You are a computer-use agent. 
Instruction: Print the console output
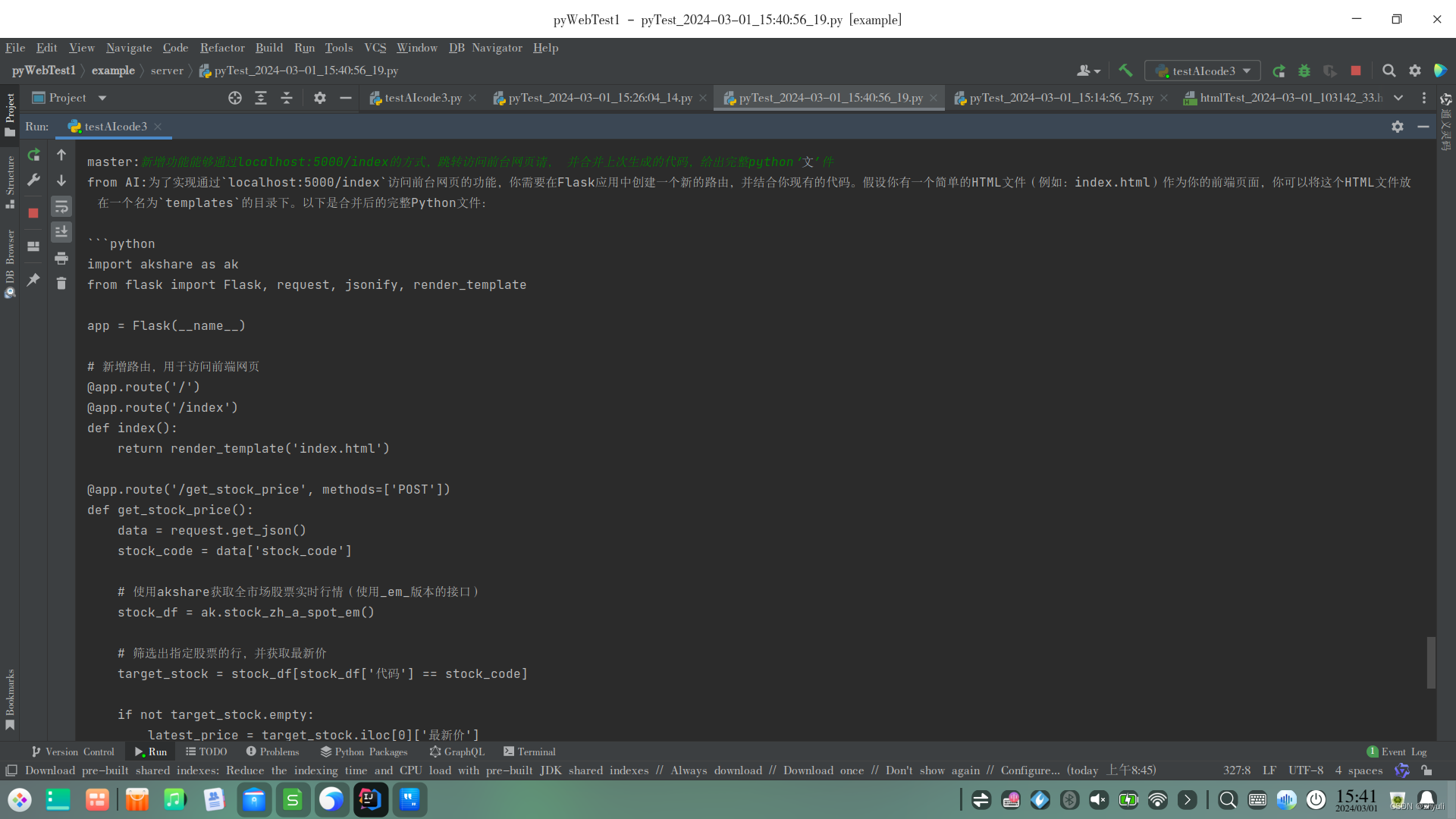coord(61,258)
